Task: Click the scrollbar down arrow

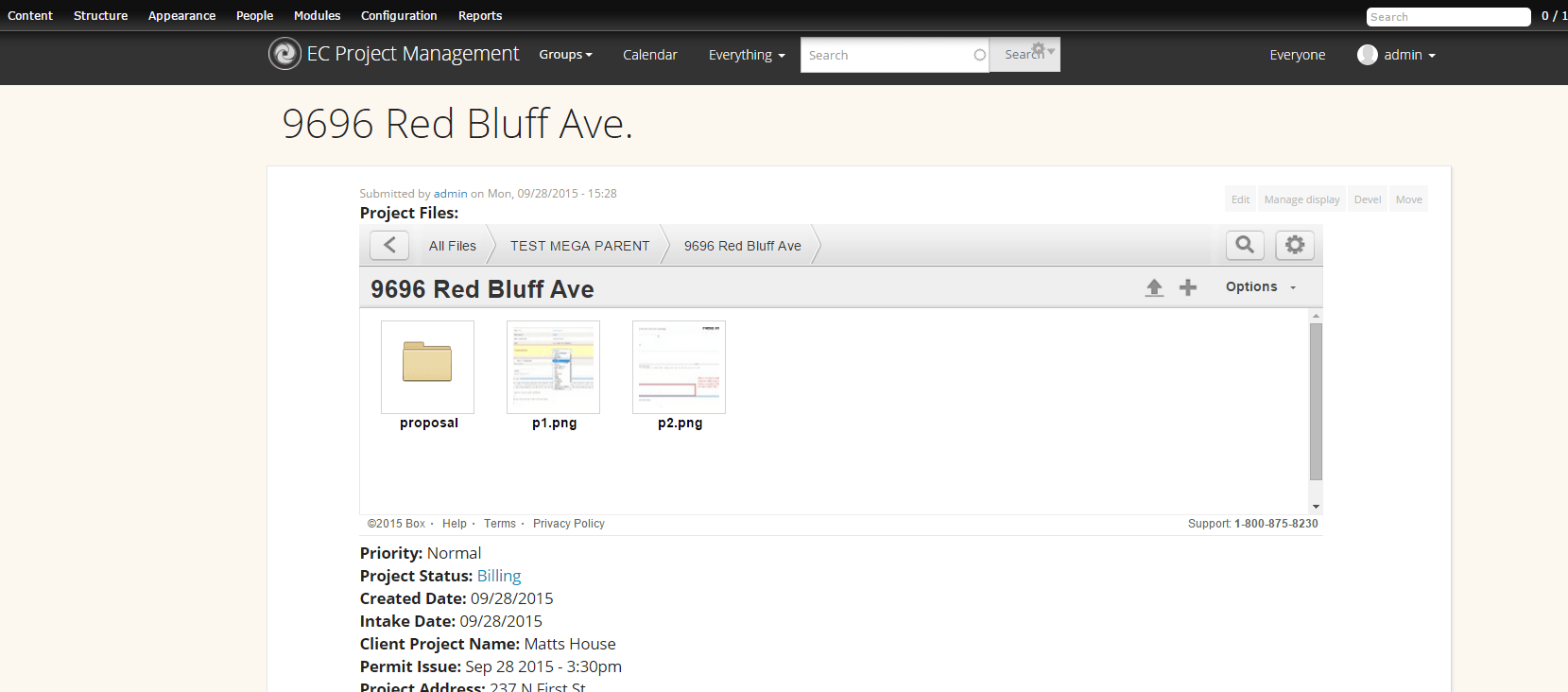Action: pos(1316,507)
